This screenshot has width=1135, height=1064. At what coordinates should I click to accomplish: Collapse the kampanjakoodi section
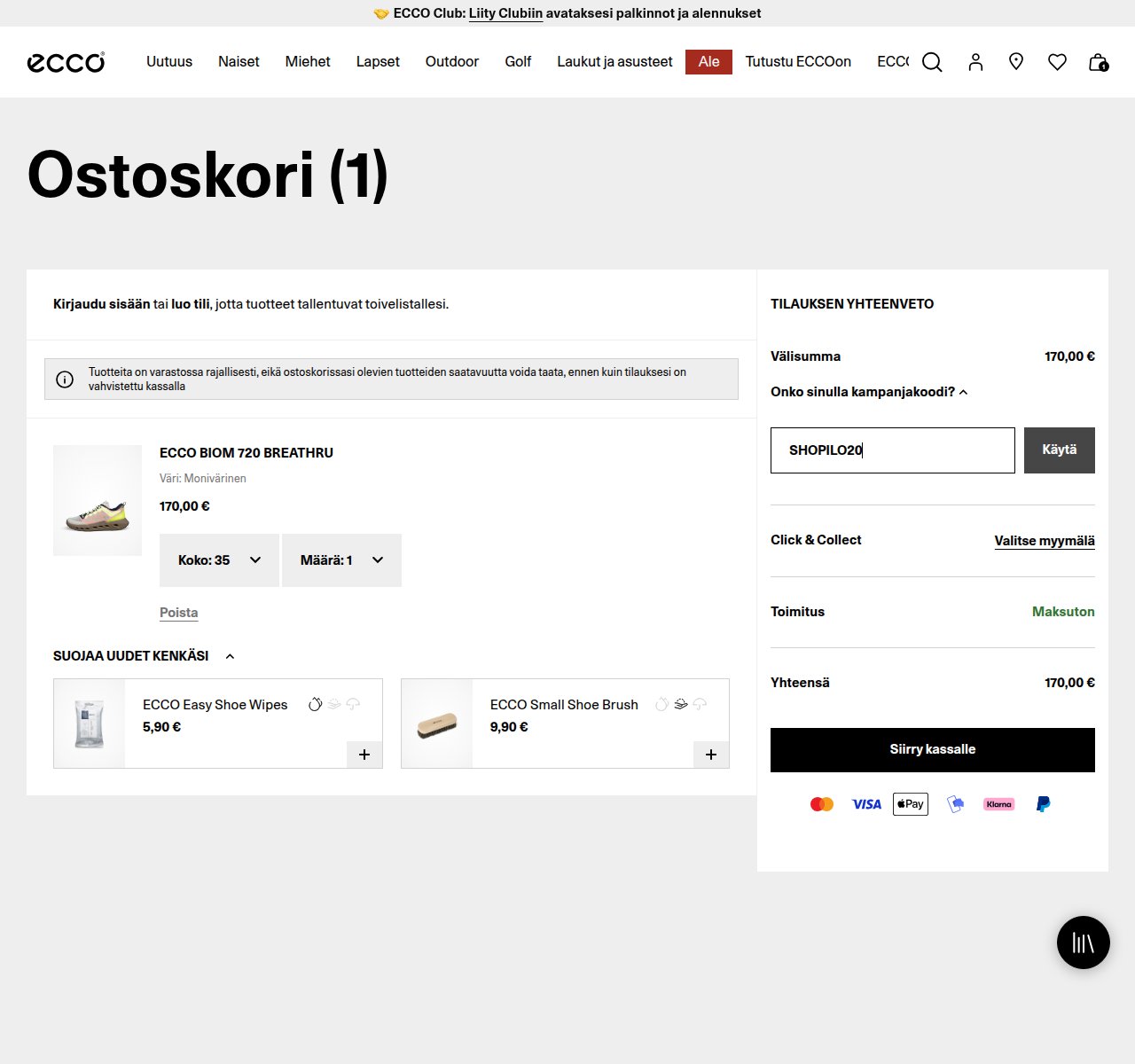pos(869,392)
